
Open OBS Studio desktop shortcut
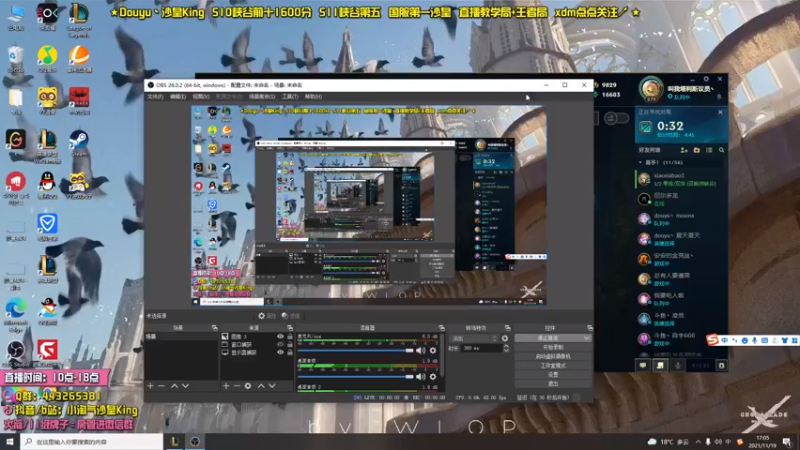(x=16, y=351)
